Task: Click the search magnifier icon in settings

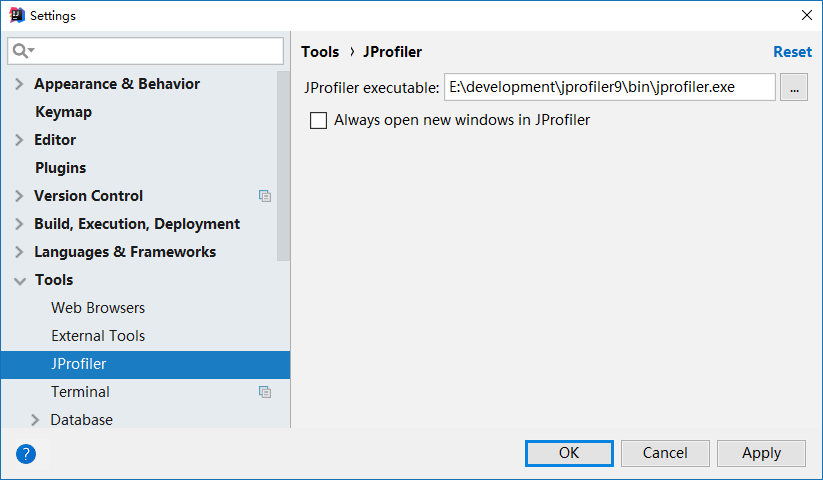Action: coord(21,50)
